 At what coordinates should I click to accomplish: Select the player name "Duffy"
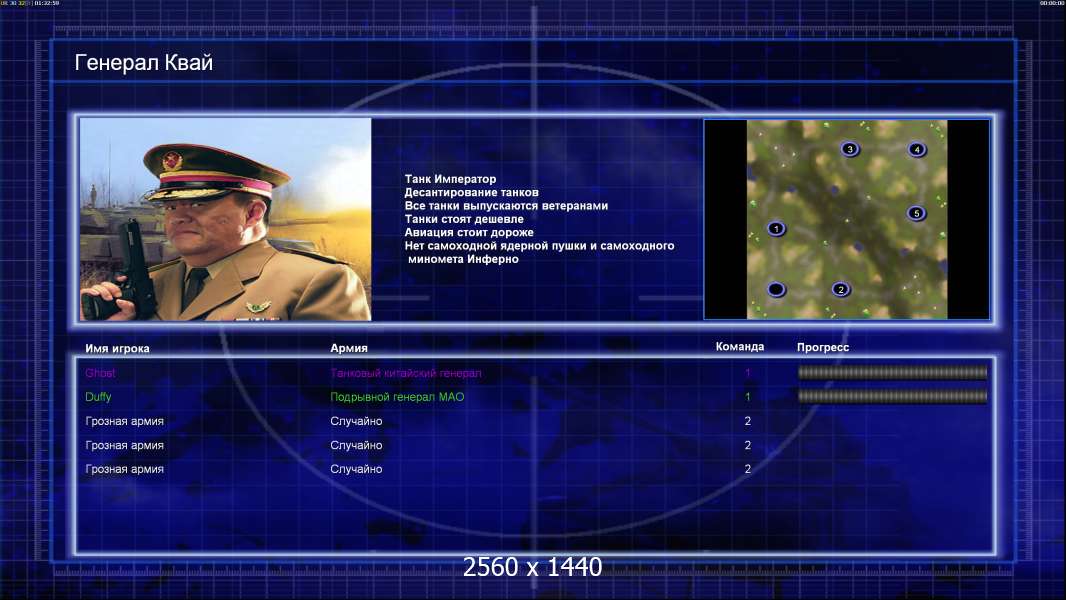(98, 397)
